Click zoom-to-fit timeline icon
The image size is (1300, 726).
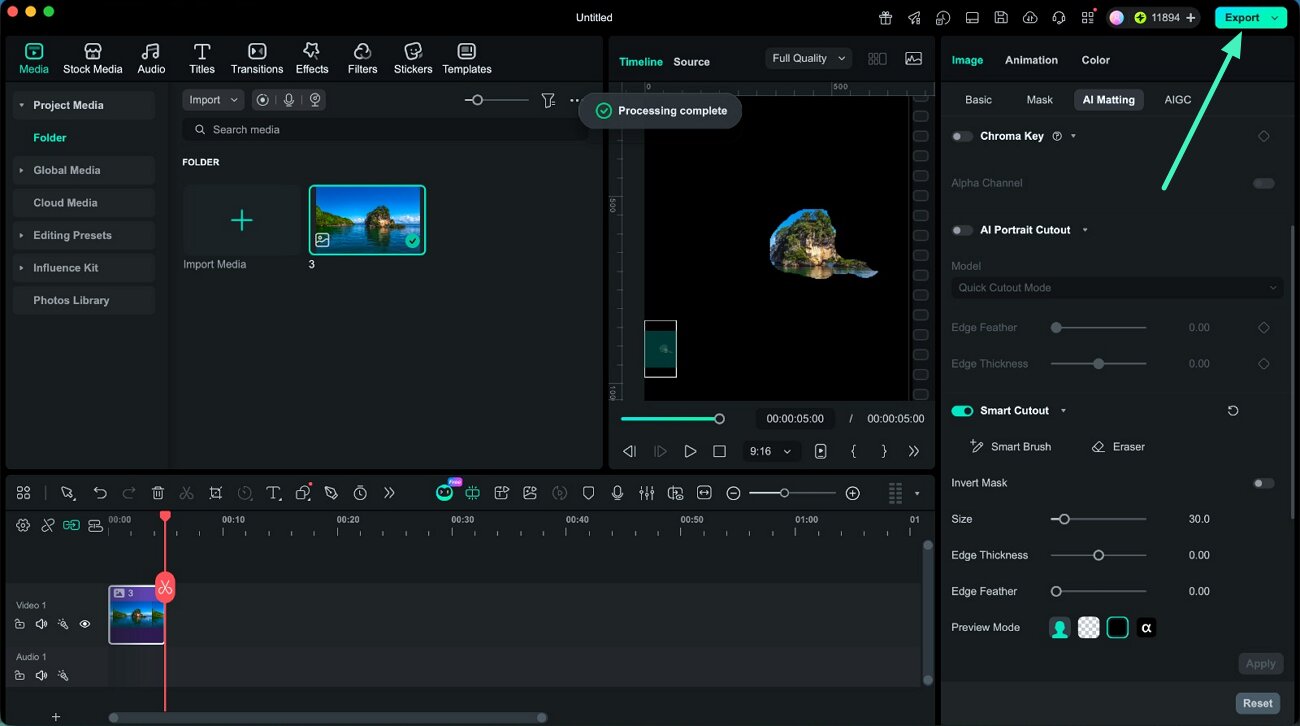(704, 493)
